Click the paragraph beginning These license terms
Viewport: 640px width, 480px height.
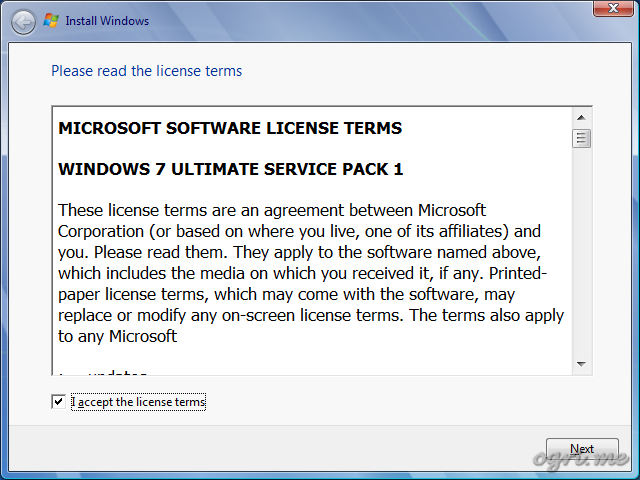tap(311, 273)
